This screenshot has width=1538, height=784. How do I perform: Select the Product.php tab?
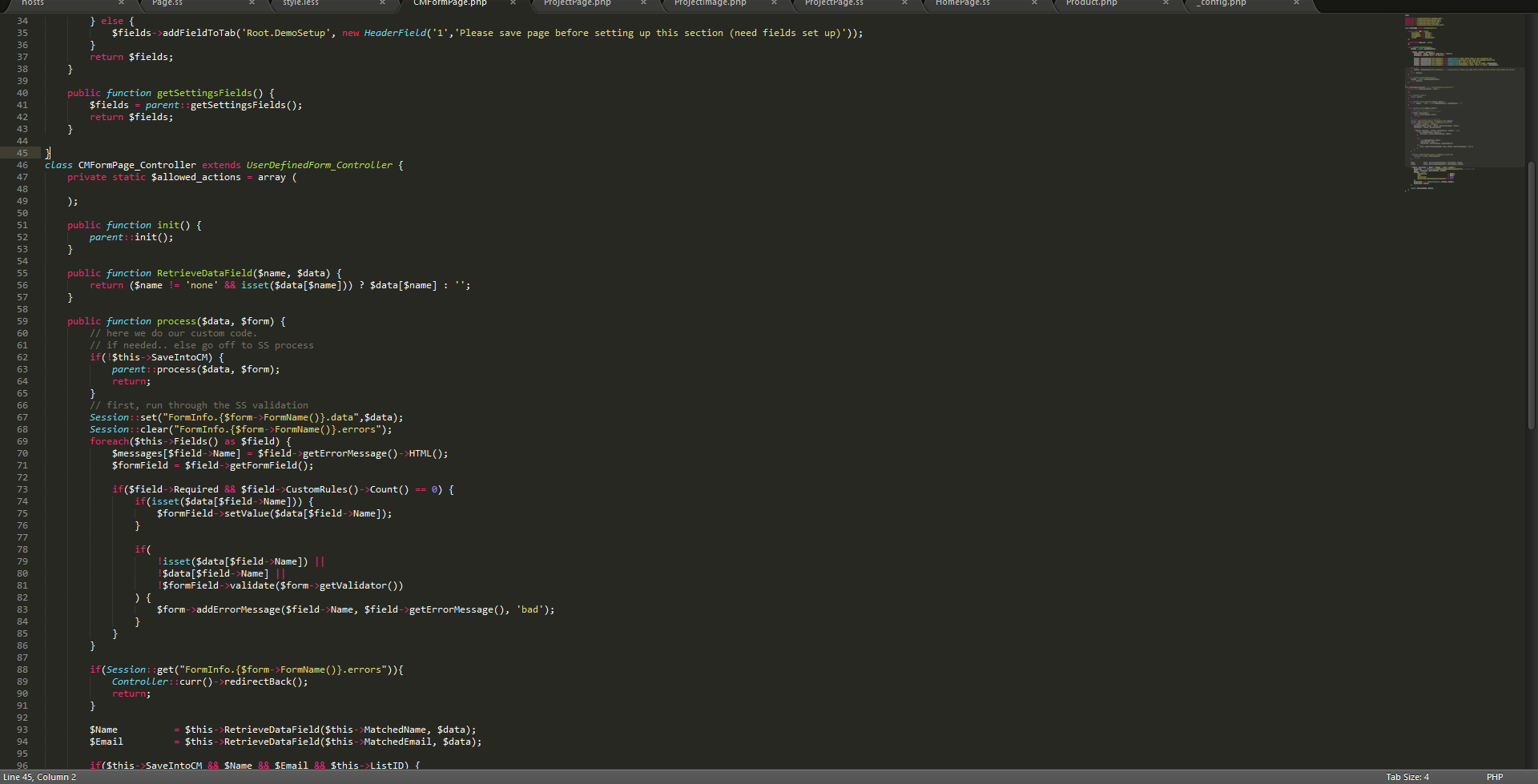[x=1090, y=3]
